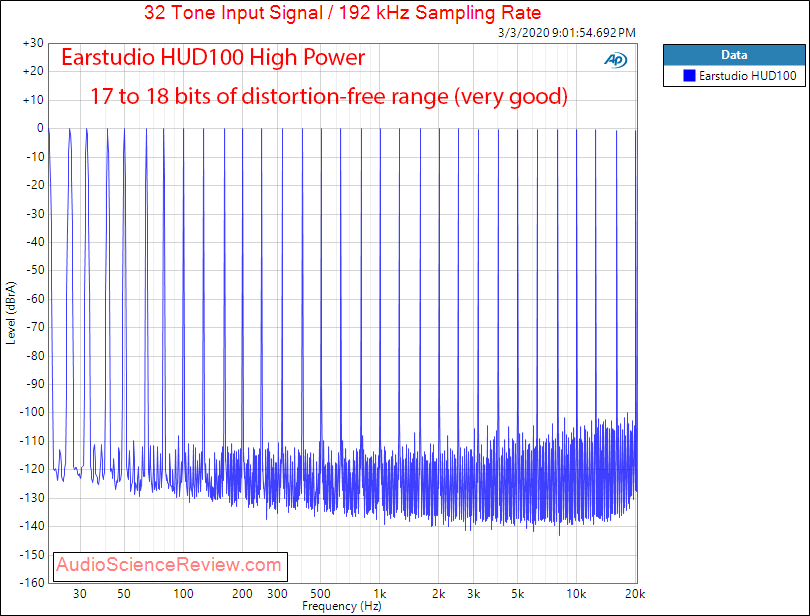Click the blue Earstudio HUD100 legend swatch
Viewport: 810px width, 616px height.
pyautogui.click(x=689, y=76)
